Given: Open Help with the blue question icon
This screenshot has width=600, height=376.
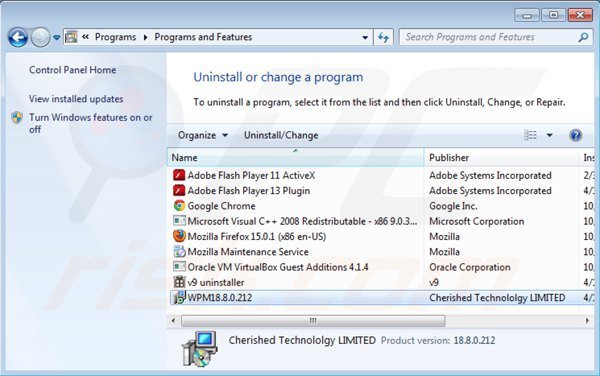Looking at the screenshot, I should [576, 135].
